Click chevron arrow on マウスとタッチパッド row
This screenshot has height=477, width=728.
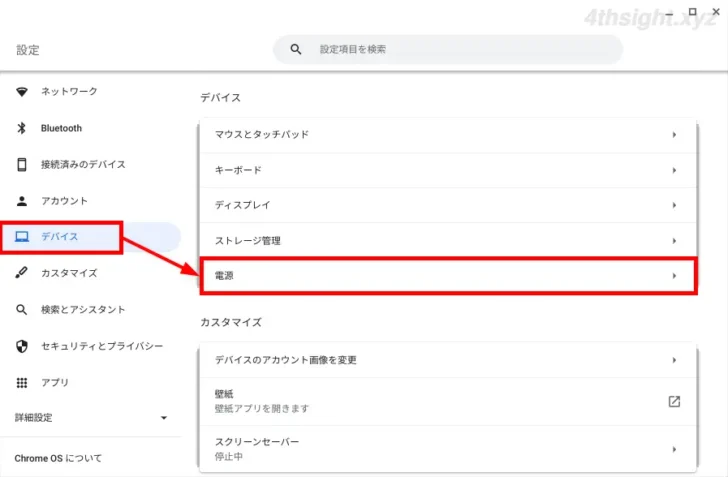pyautogui.click(x=674, y=135)
